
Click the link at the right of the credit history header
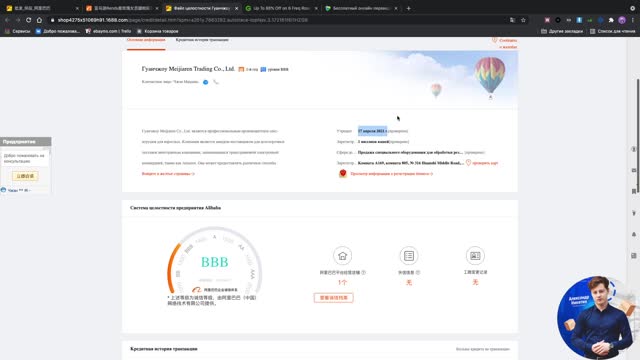click(483, 349)
